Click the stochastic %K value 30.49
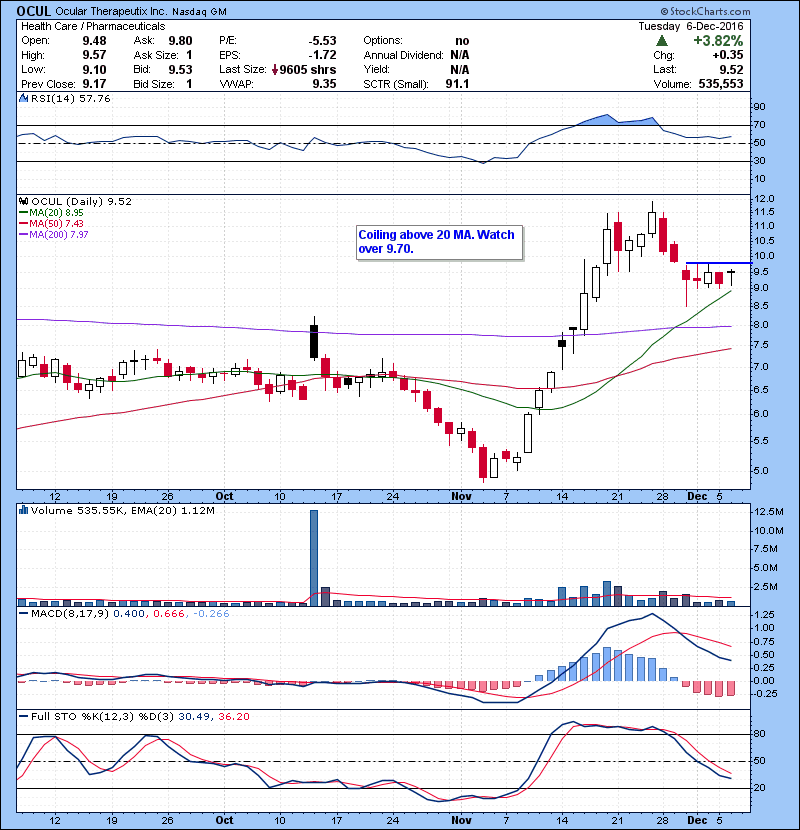The image size is (800, 830). [194, 717]
